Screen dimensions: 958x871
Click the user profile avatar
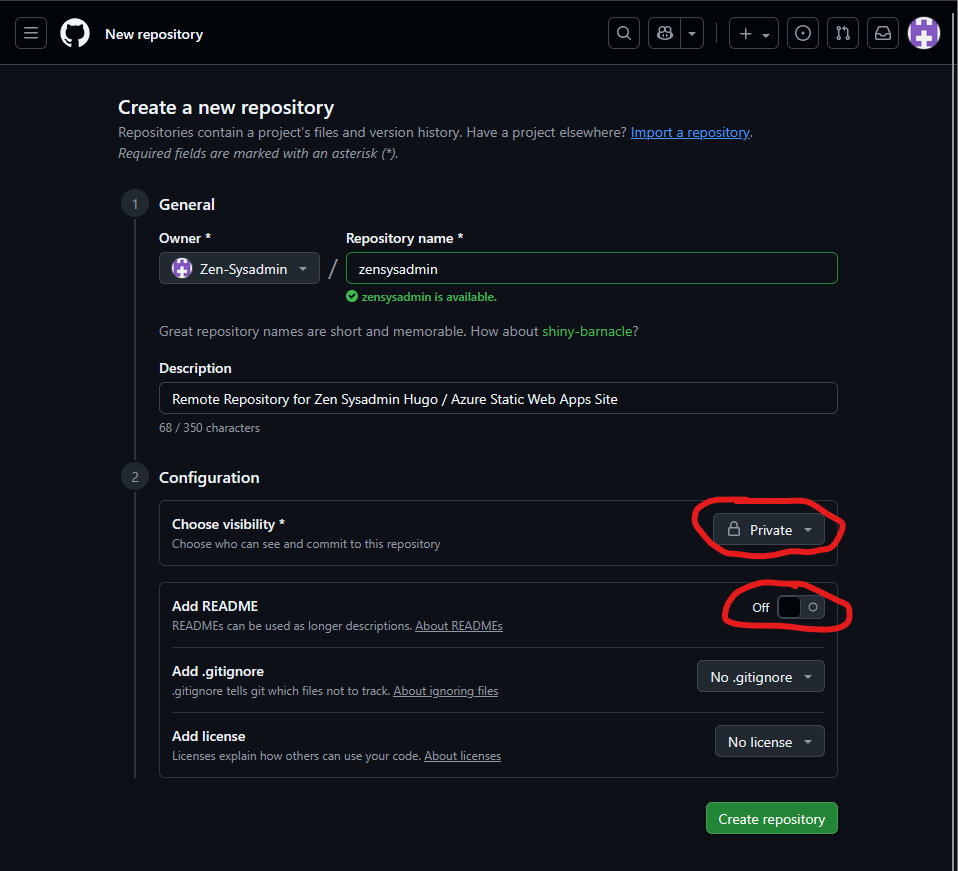923,33
